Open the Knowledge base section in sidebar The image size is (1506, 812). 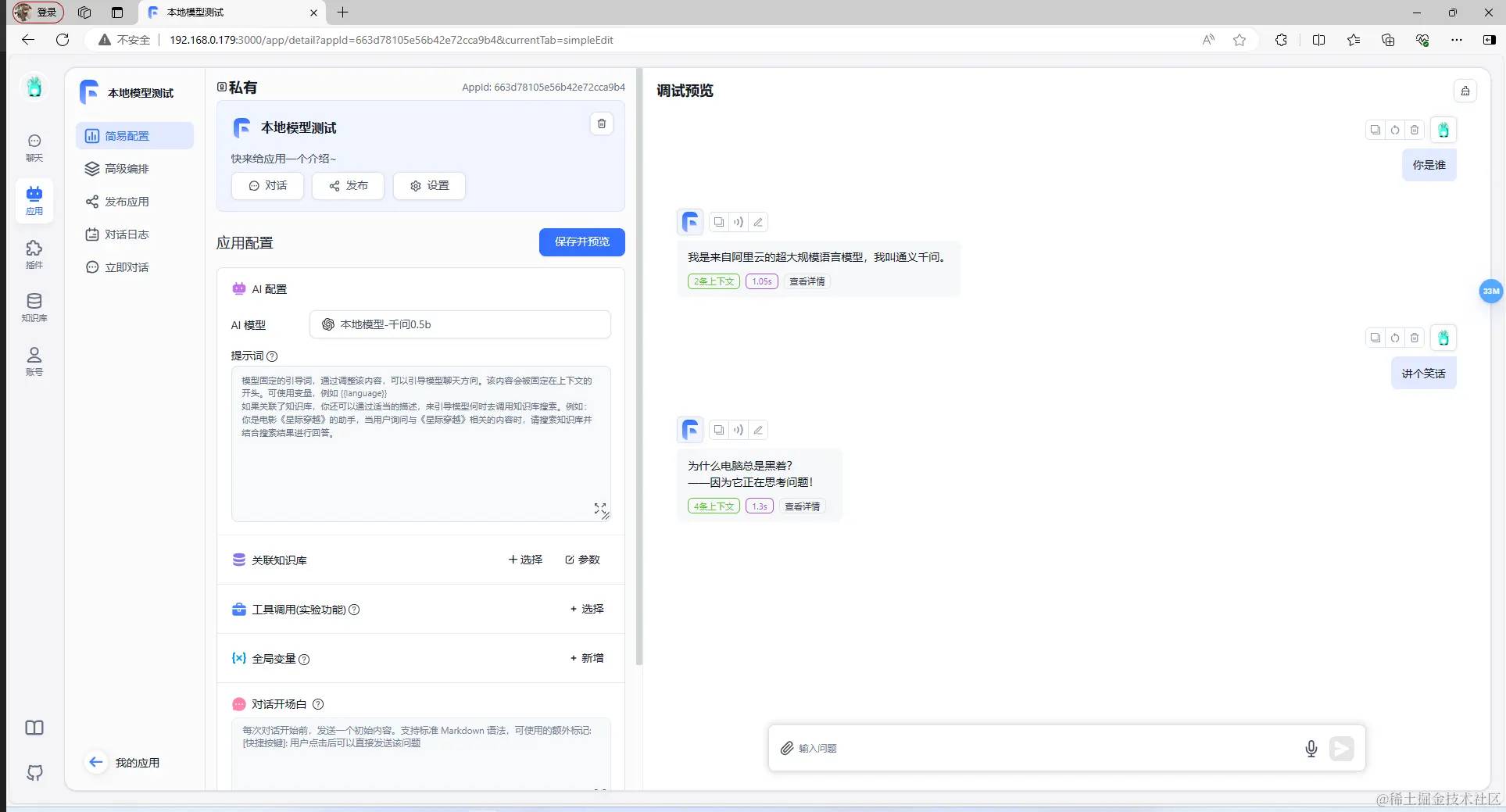click(x=34, y=308)
